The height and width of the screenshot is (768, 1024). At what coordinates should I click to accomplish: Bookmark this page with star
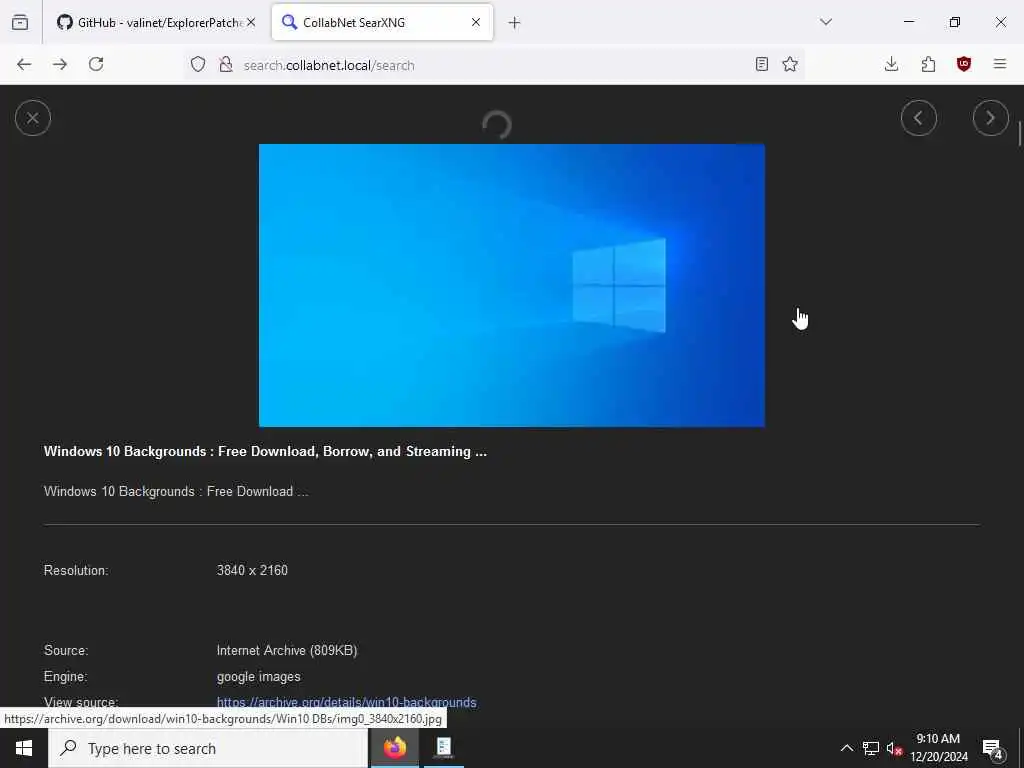tap(790, 64)
